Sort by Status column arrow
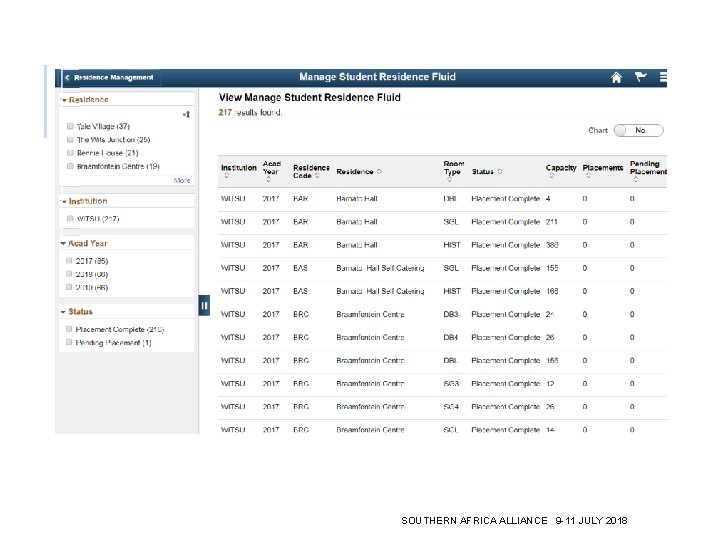720x540 pixels. (500, 172)
